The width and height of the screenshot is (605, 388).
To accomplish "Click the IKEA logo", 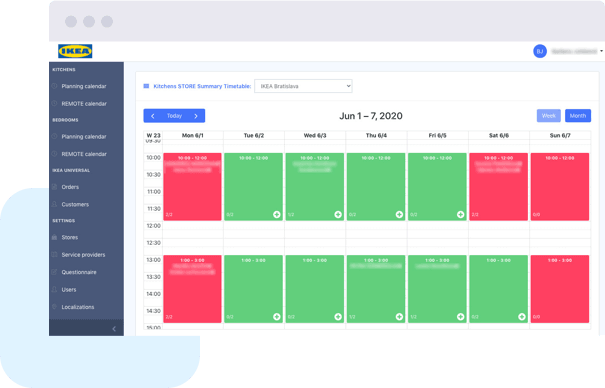I will 75,51.
